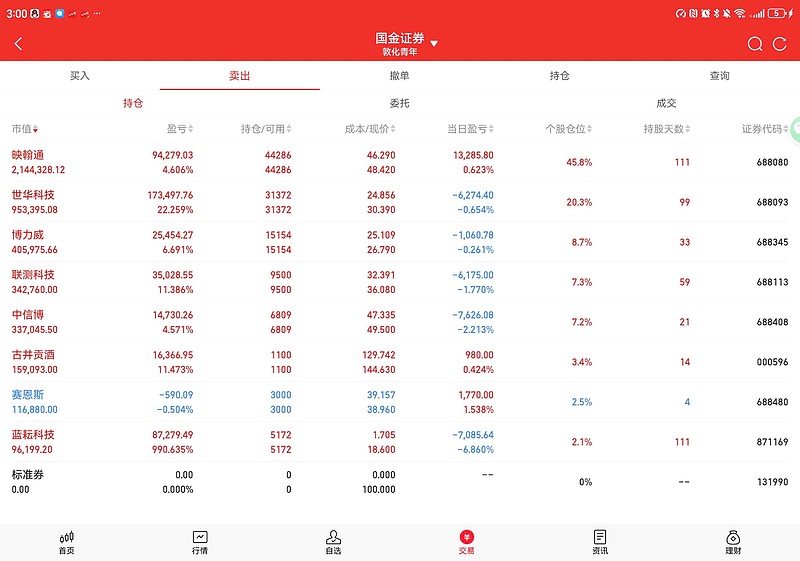Switch to the 撤单 tab

[x=399, y=76]
